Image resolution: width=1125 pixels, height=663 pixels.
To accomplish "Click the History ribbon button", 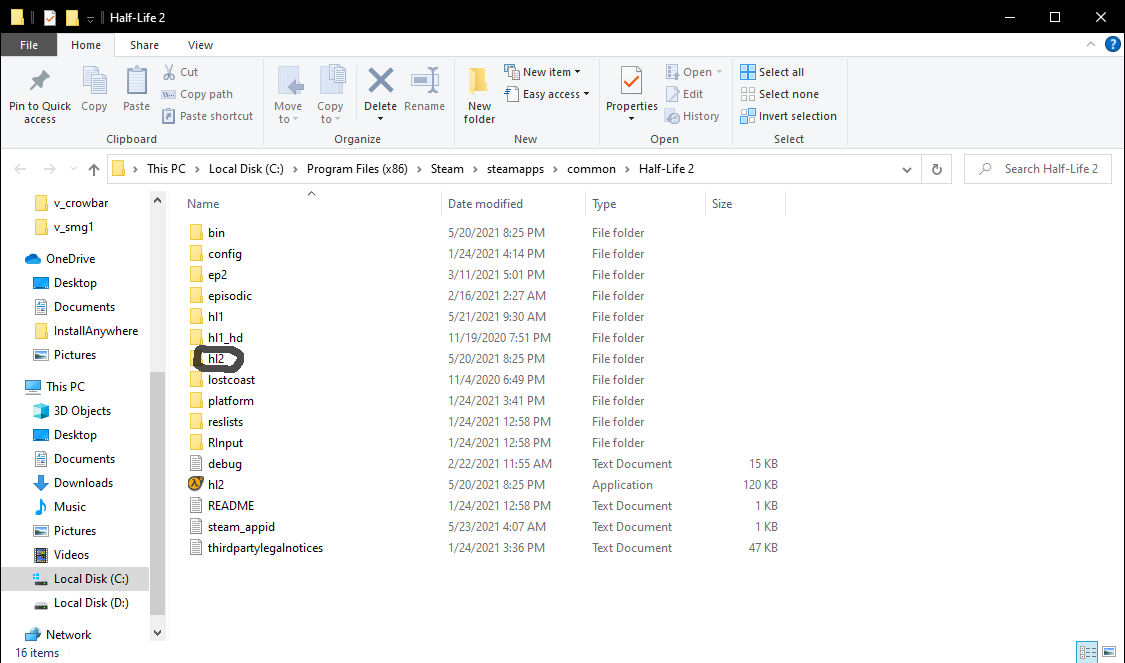I will point(692,116).
